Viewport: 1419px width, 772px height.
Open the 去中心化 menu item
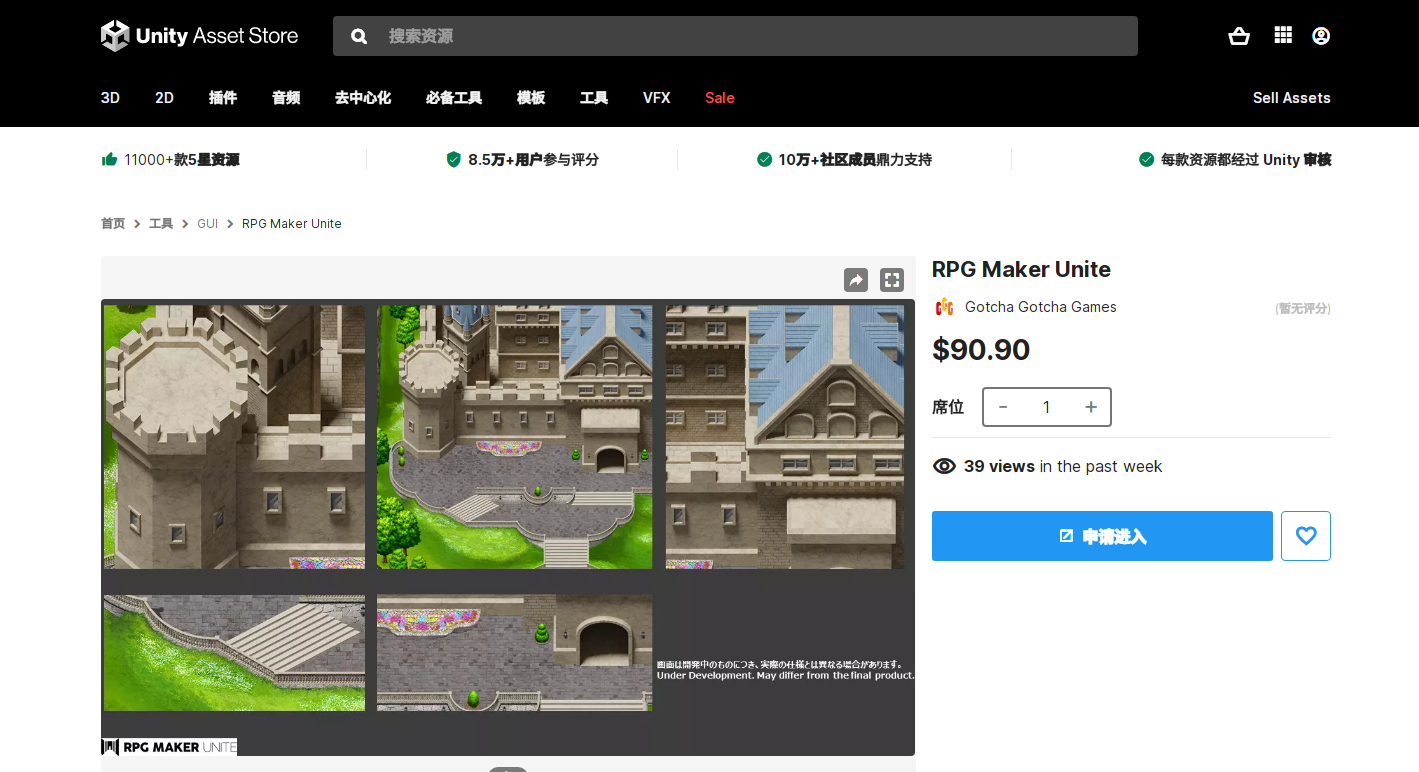363,98
